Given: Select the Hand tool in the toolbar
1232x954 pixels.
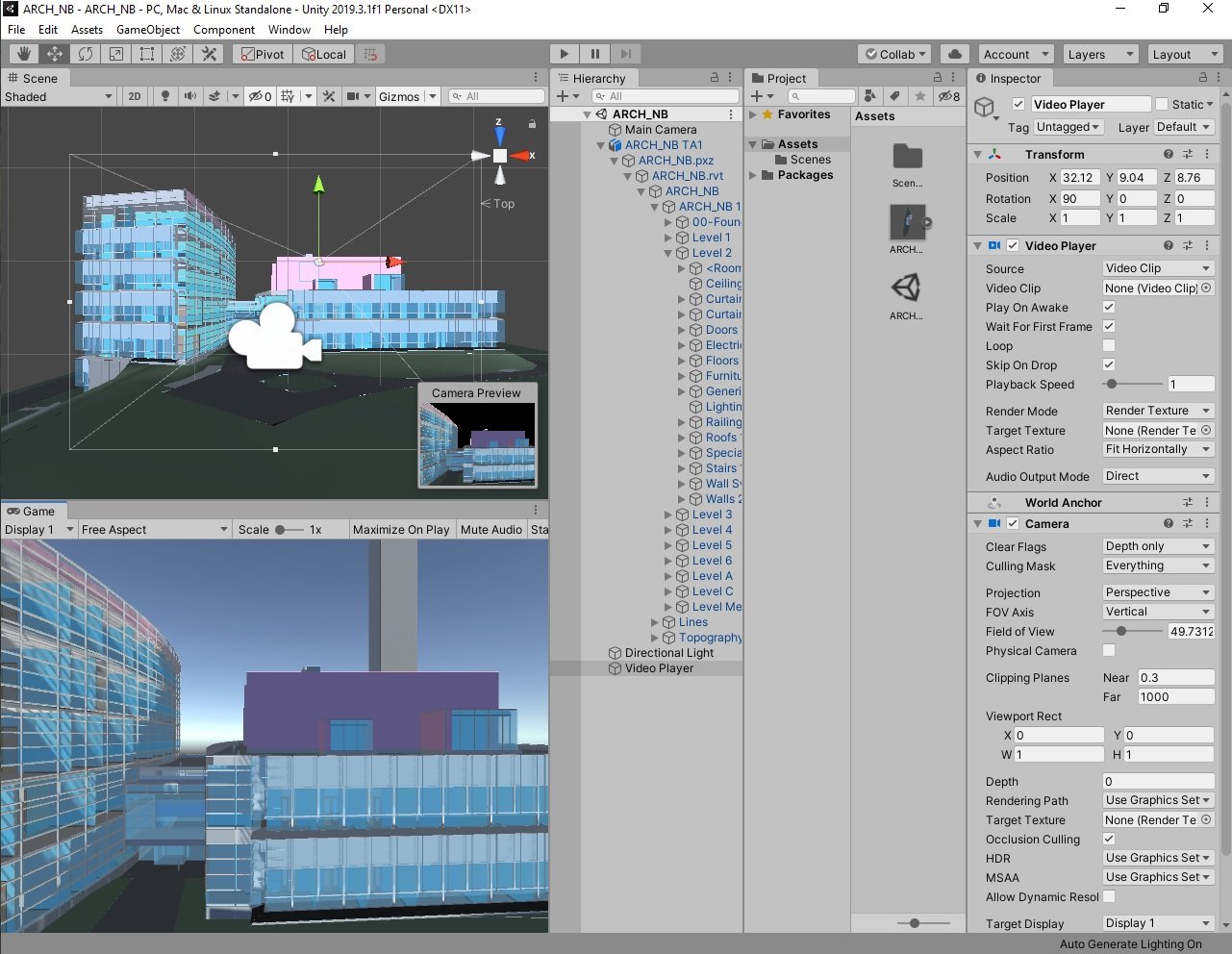Looking at the screenshot, I should 24,55.
